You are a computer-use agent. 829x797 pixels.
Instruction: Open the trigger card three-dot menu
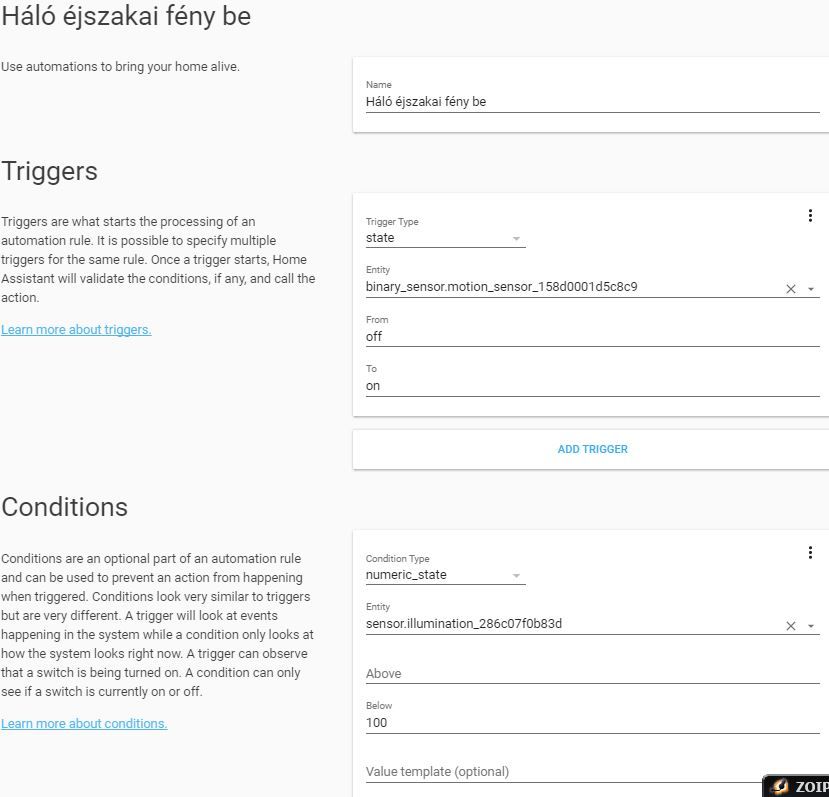(810, 216)
